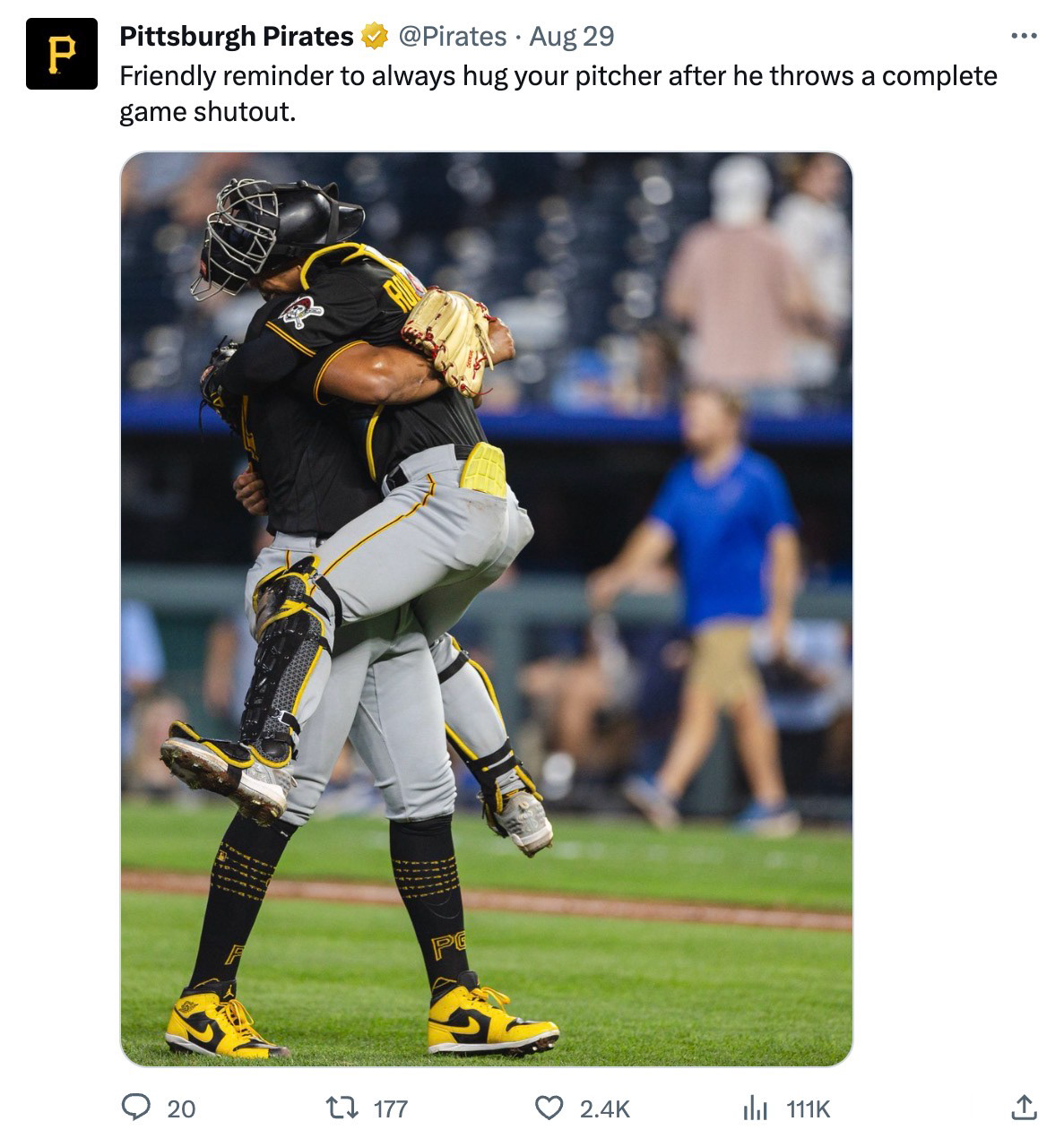Click the retweet count 177

(391, 1109)
